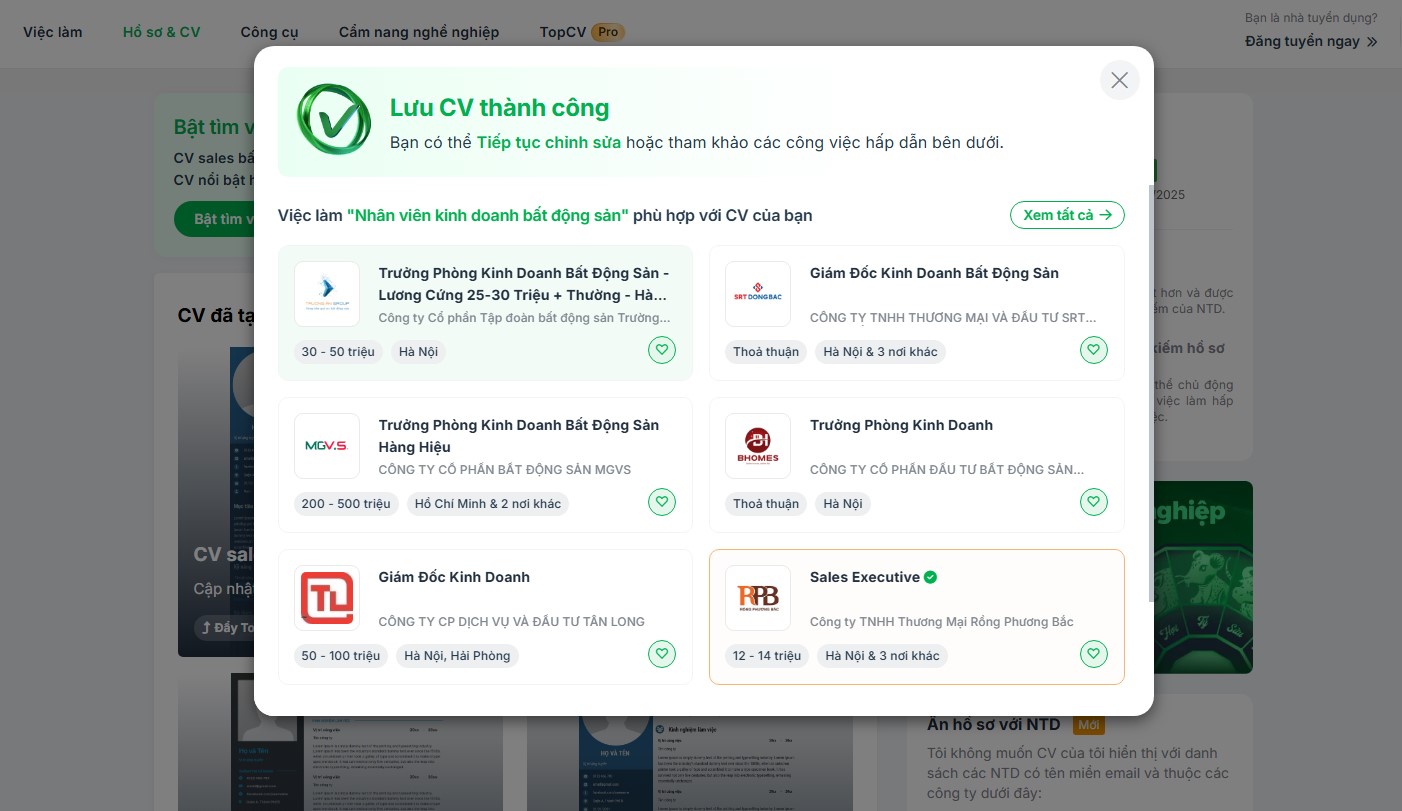The image size is (1402, 811).
Task: Open the Rồng Phương Bắc company logo
Action: [x=758, y=598]
